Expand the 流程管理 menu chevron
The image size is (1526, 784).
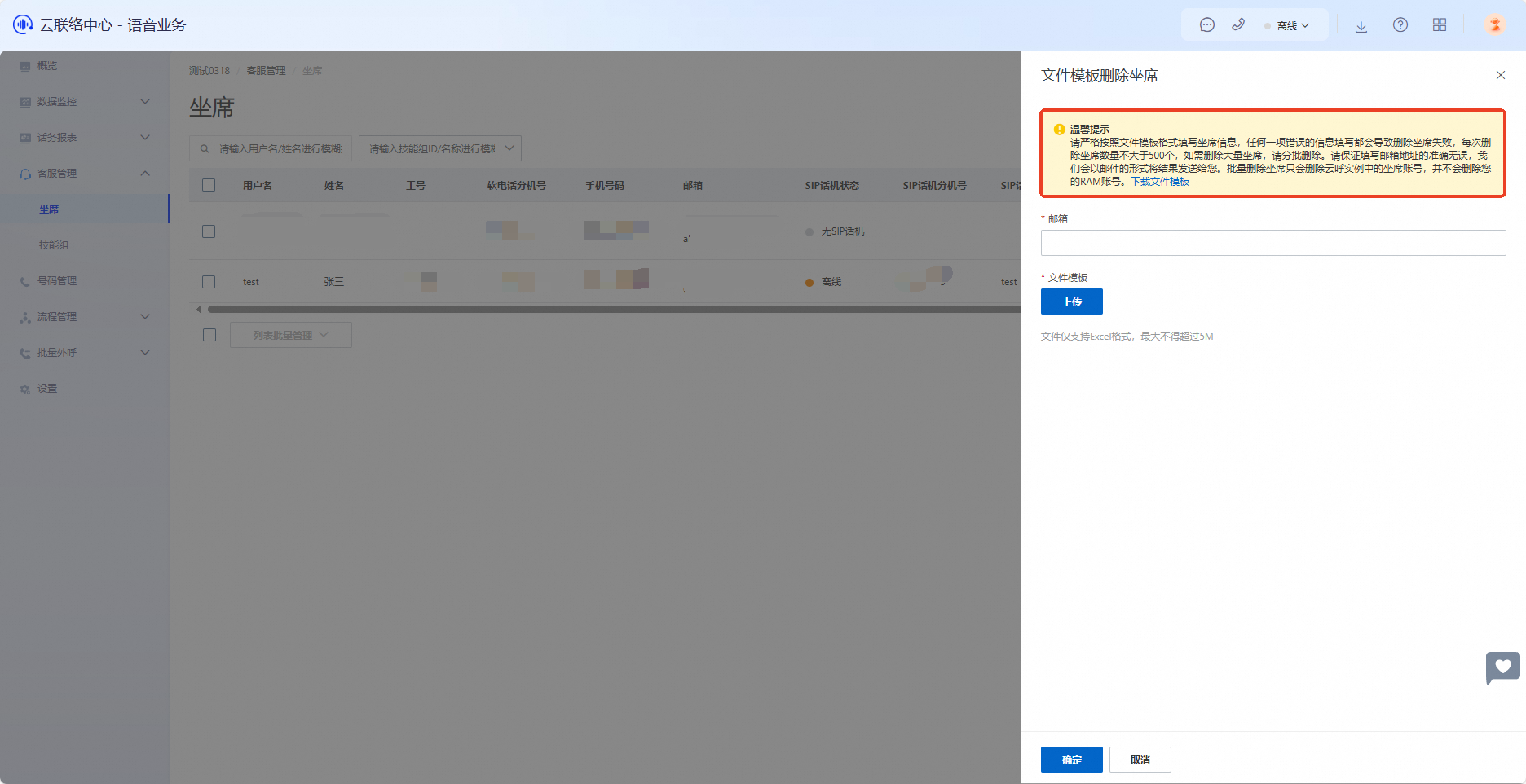pyautogui.click(x=145, y=316)
